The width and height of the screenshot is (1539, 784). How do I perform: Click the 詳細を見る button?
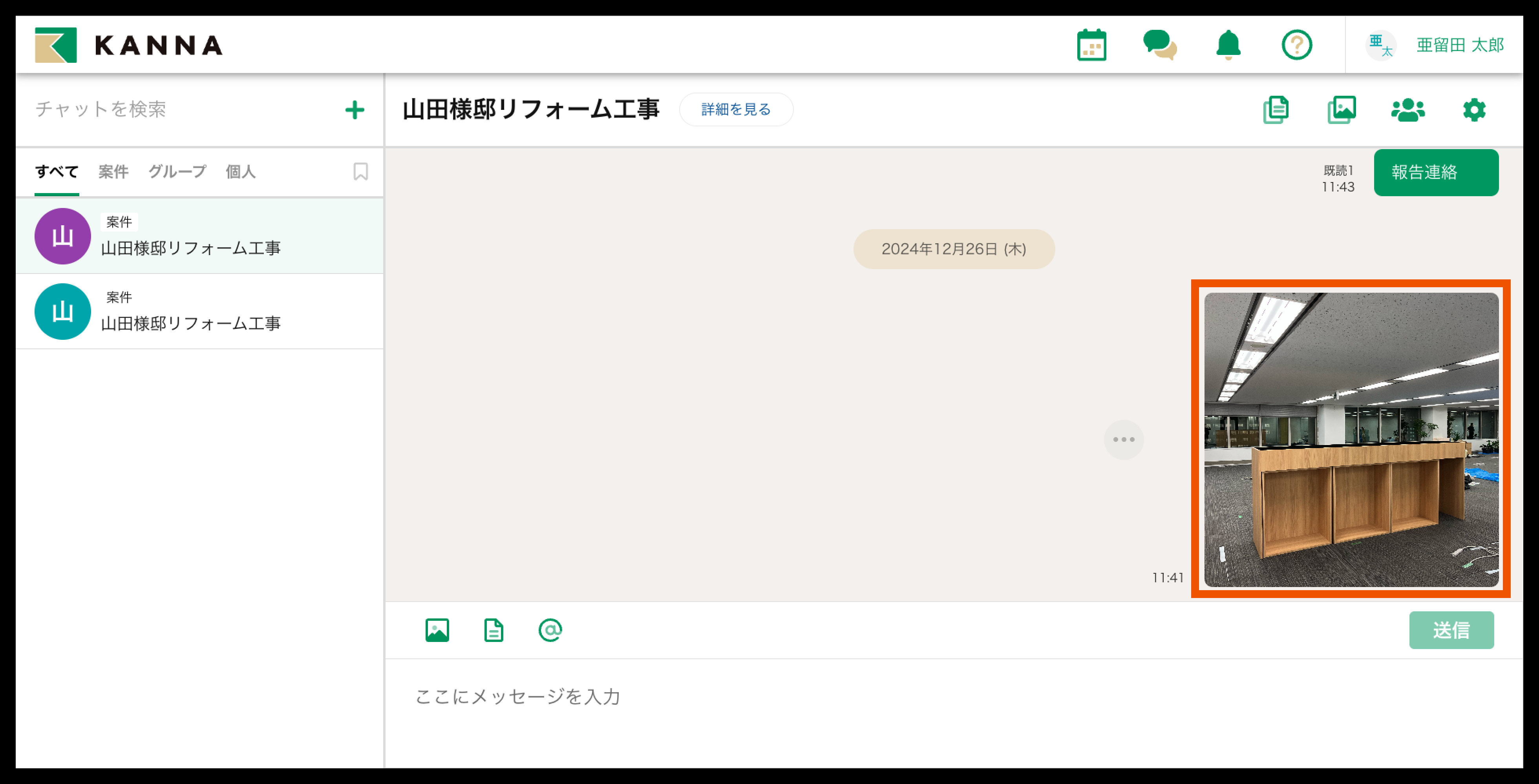[735, 110]
